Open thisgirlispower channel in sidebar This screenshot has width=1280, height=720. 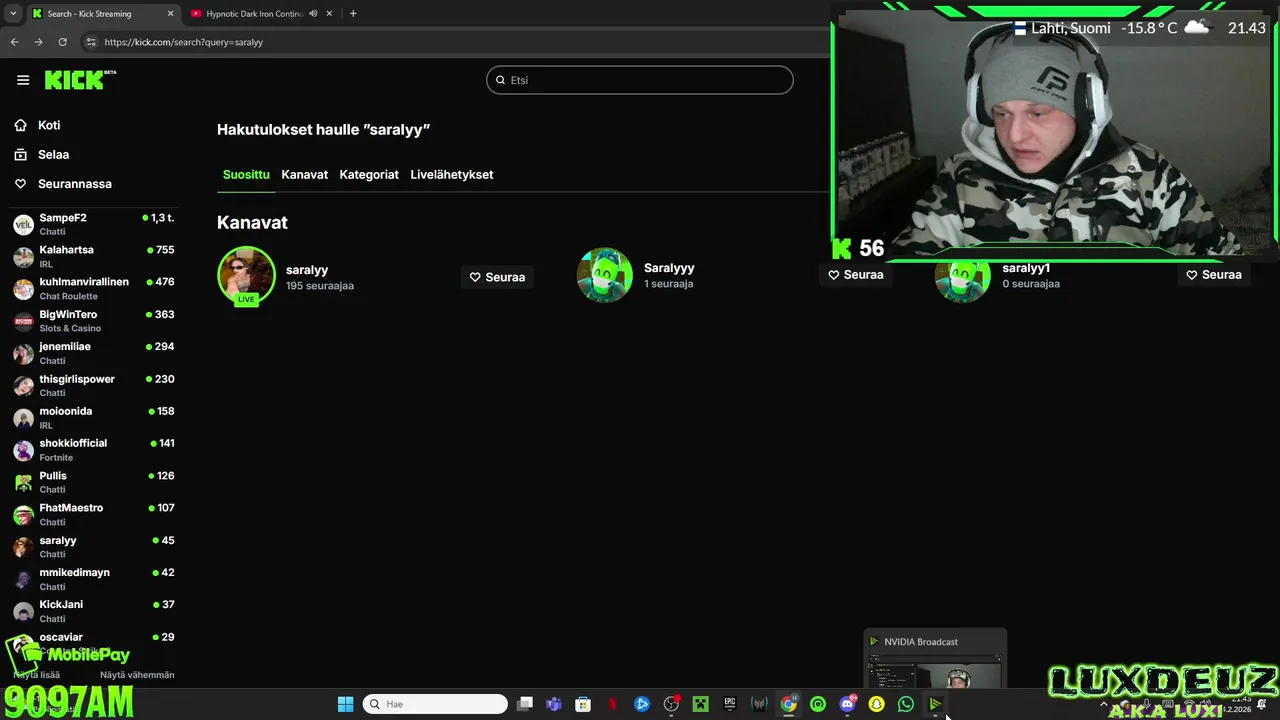tap(93, 386)
